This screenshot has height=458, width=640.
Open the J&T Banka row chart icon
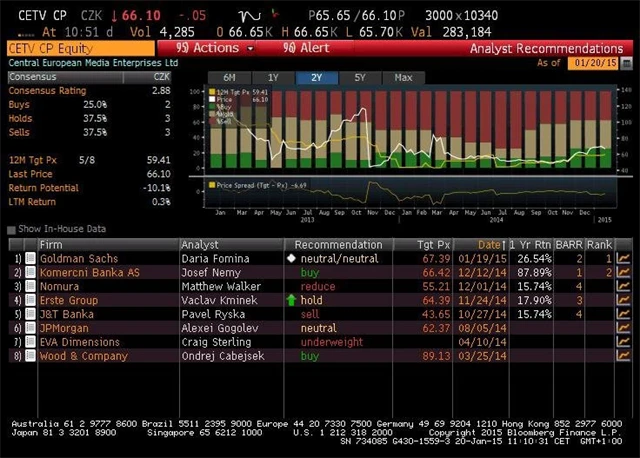point(624,314)
